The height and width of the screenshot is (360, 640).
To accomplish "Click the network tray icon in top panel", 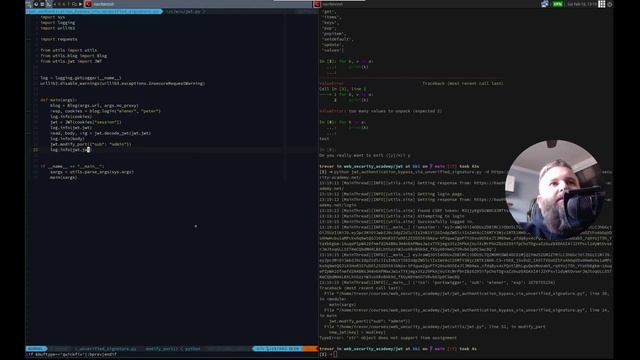I will (545, 4).
